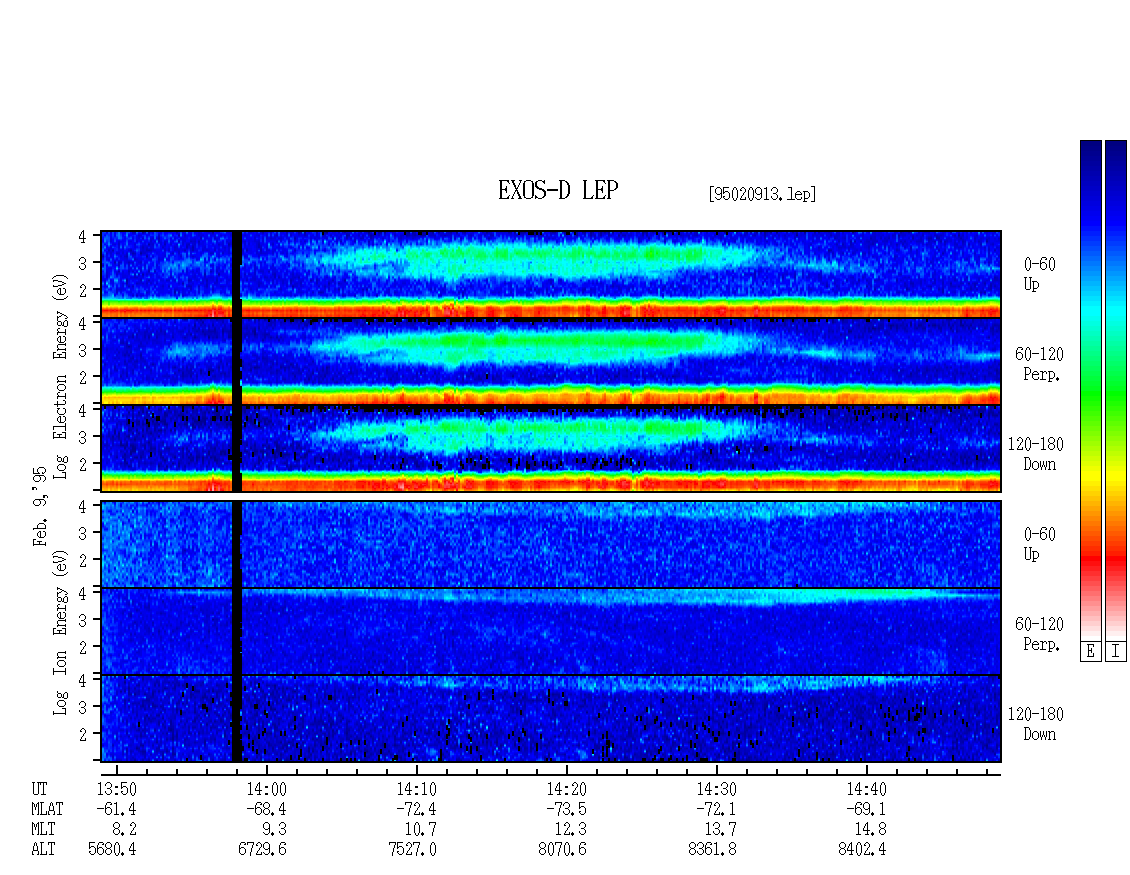Click the Feb. 9, '95 date label
Viewport: 1130px width, 875px height.
pyautogui.click(x=40, y=506)
